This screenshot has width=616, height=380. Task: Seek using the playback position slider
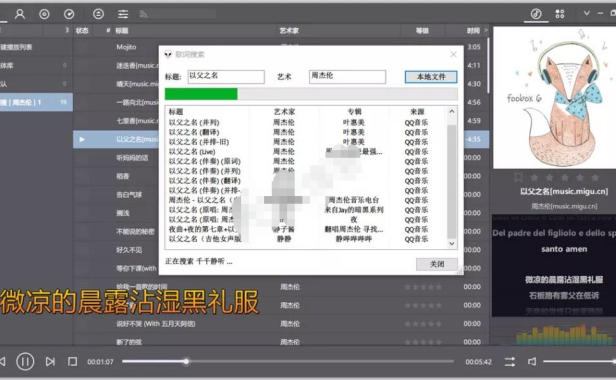click(288, 361)
